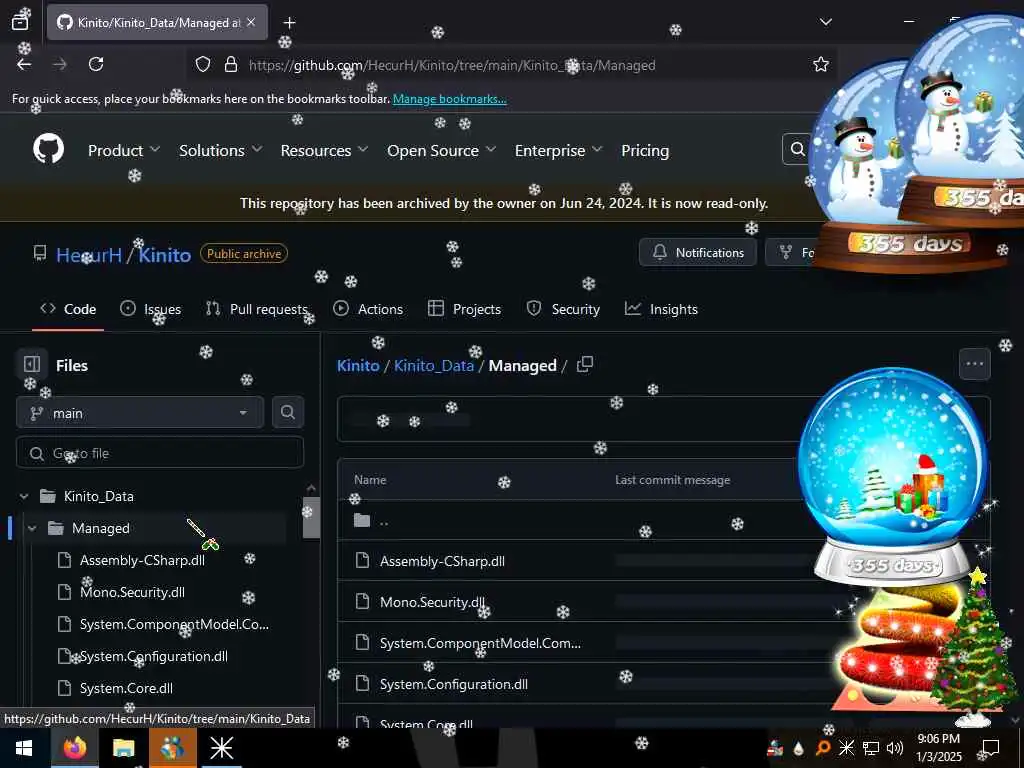Open the volume speaker tray icon
Screen dimensions: 1024x768
tap(895, 748)
